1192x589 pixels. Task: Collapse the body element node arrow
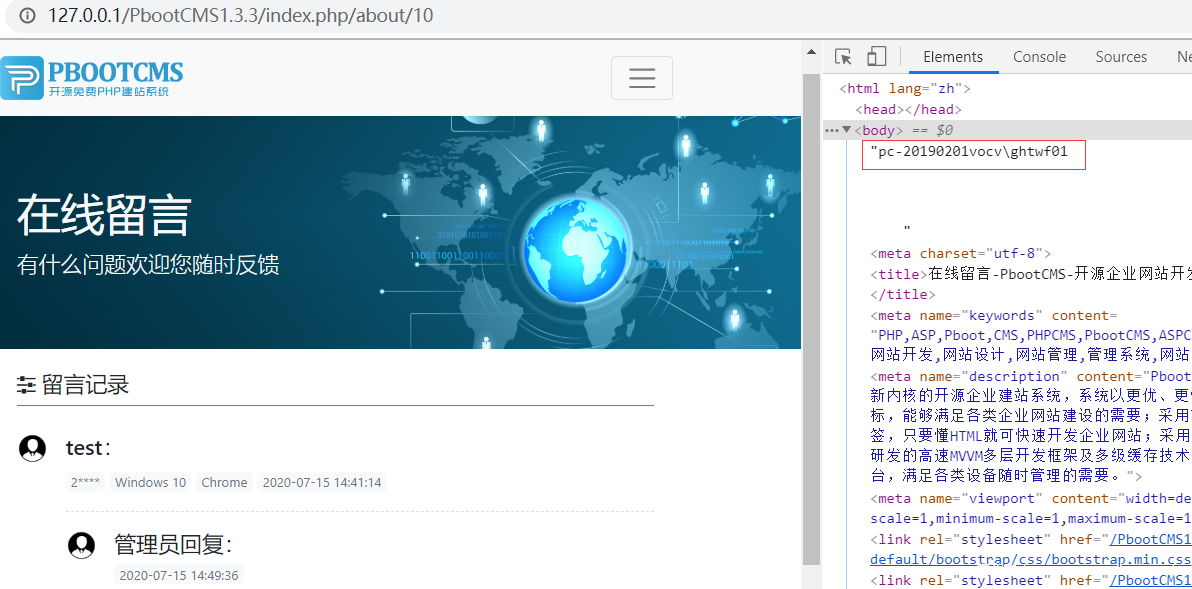pos(847,130)
